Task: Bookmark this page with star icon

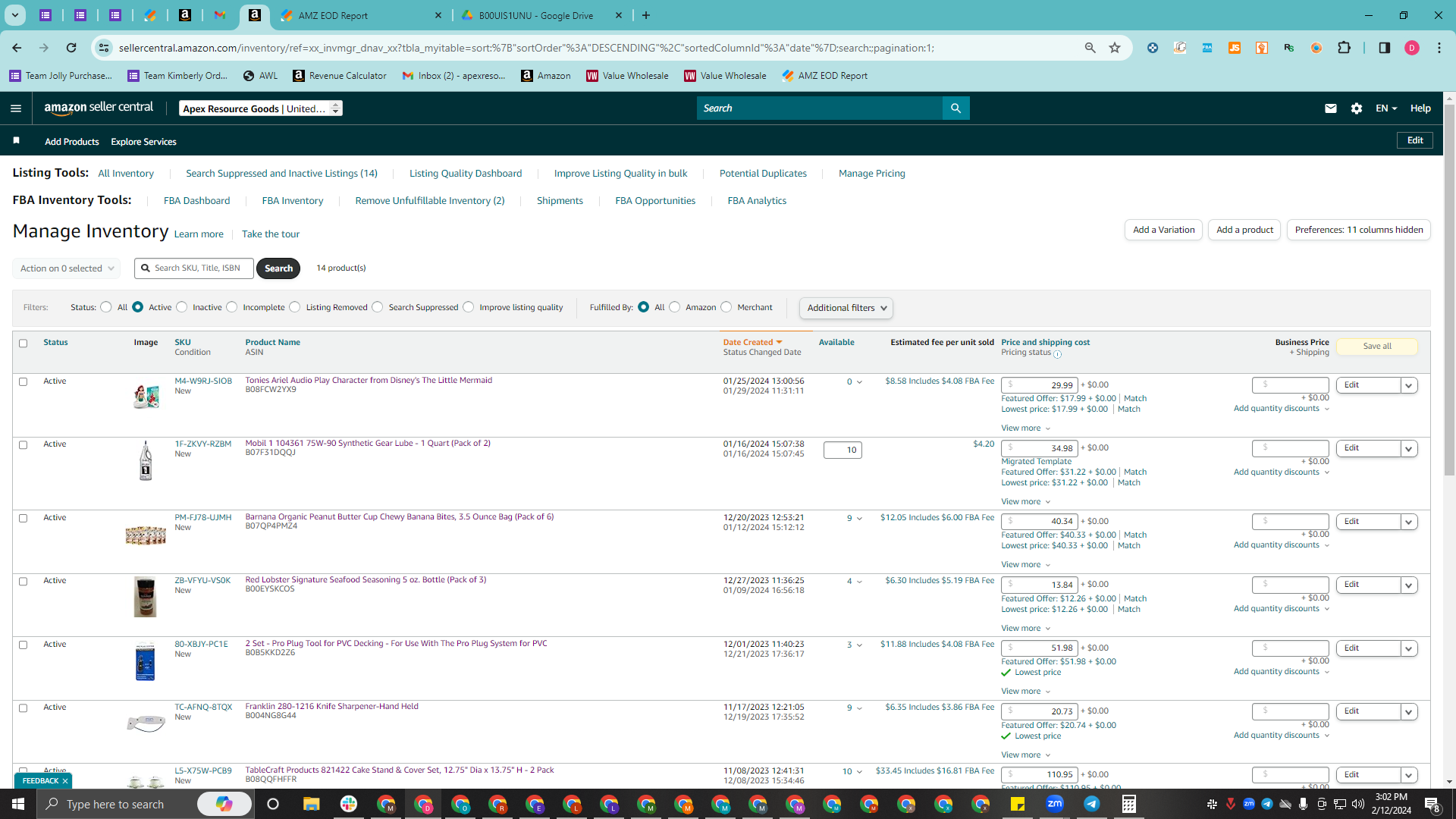Action: point(1115,48)
